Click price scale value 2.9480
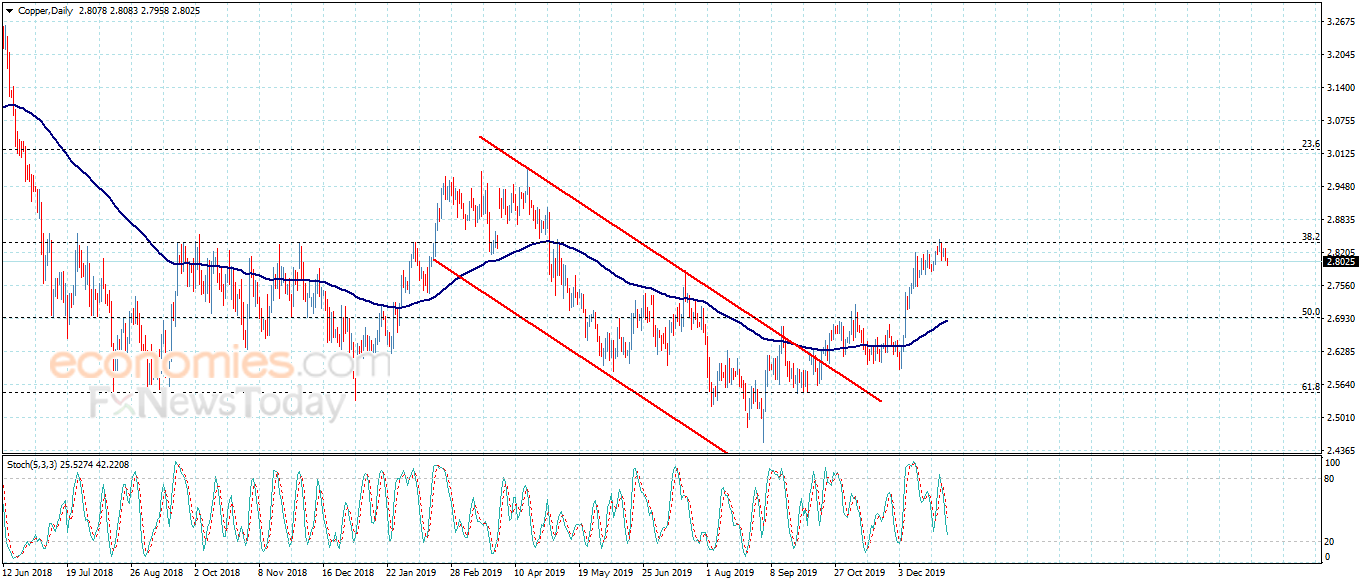1362x584 pixels. 1340,187
